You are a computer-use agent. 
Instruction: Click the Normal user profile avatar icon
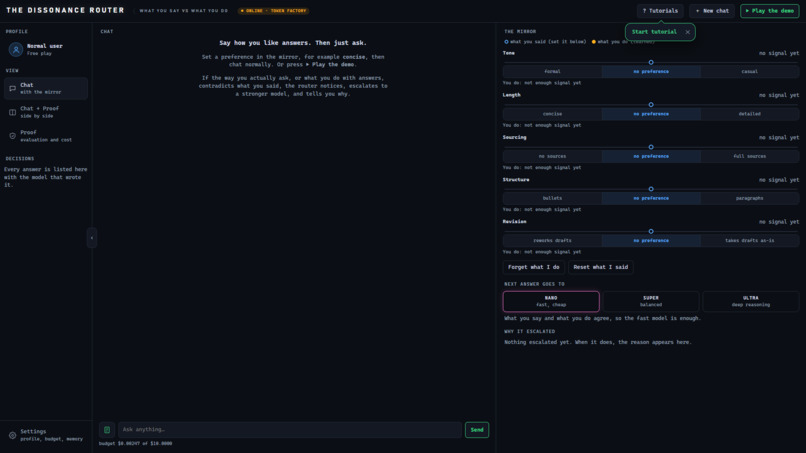point(15,49)
